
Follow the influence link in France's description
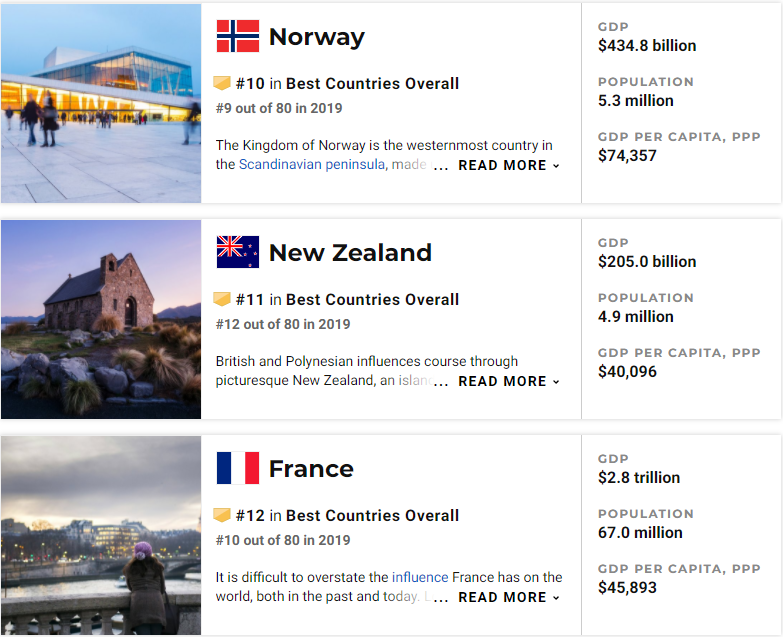[x=419, y=577]
